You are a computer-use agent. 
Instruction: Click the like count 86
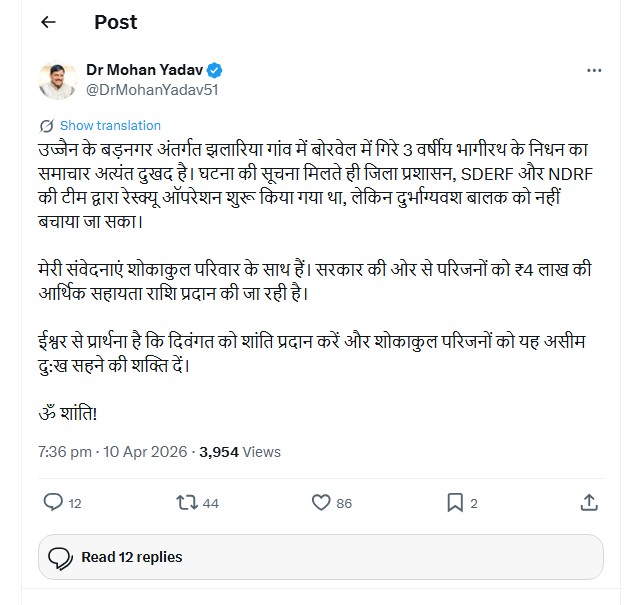click(x=344, y=503)
